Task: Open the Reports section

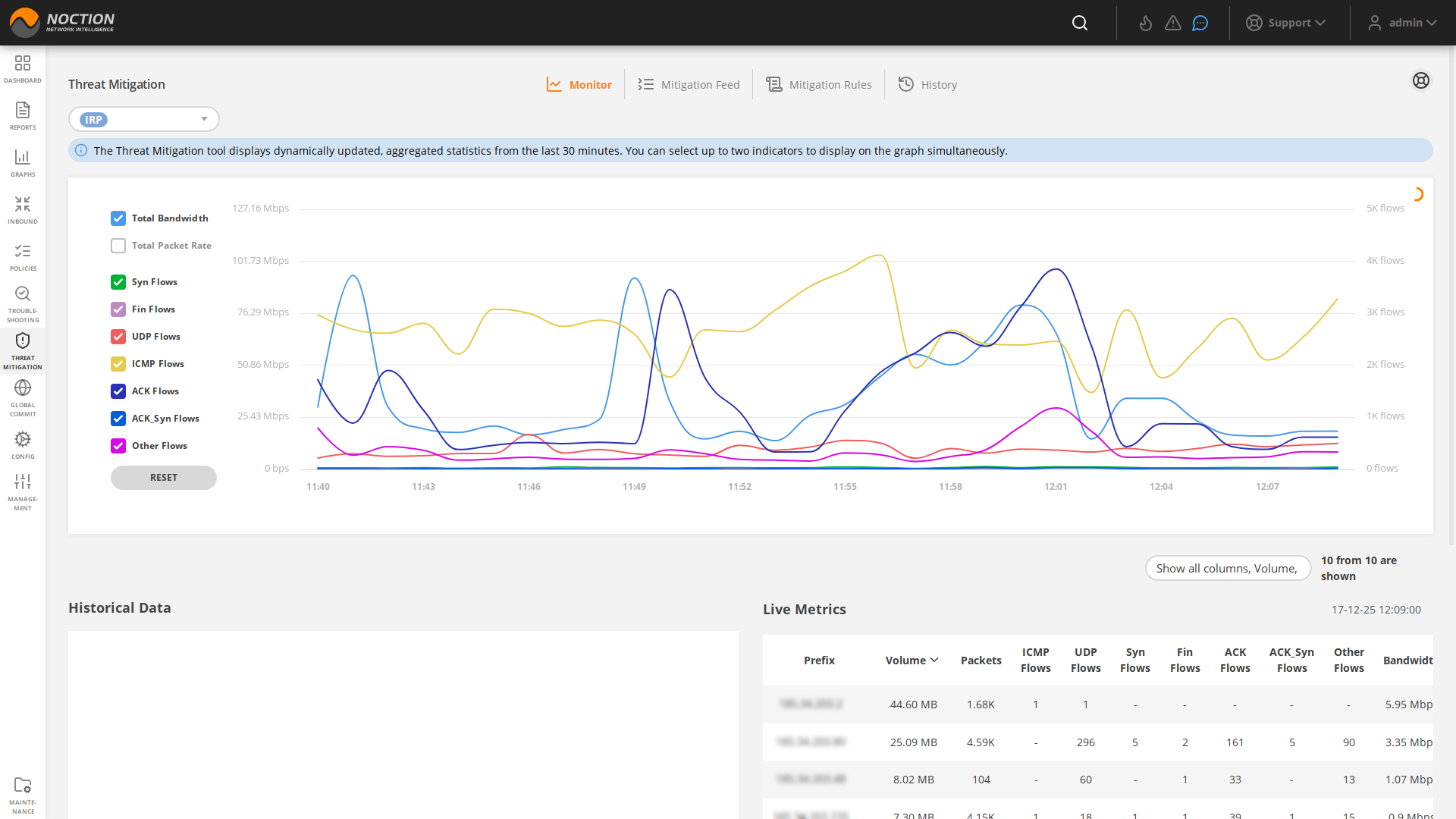Action: pyautogui.click(x=23, y=115)
